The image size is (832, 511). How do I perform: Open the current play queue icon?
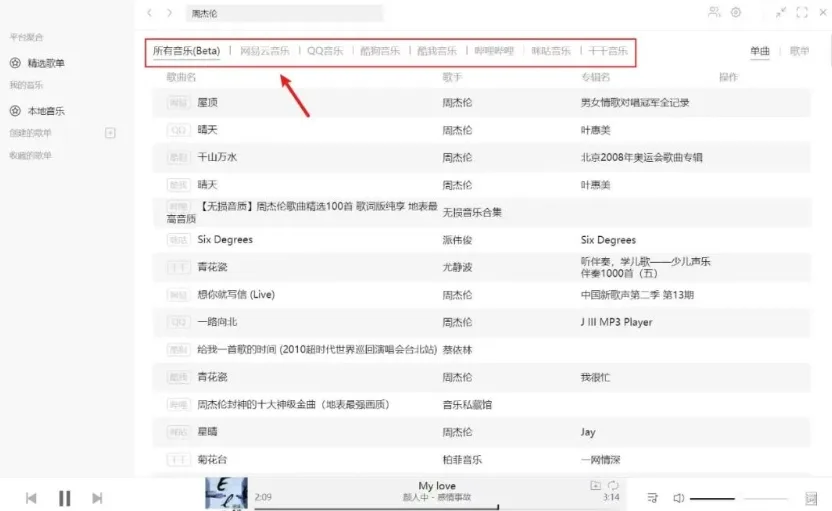tap(652, 498)
